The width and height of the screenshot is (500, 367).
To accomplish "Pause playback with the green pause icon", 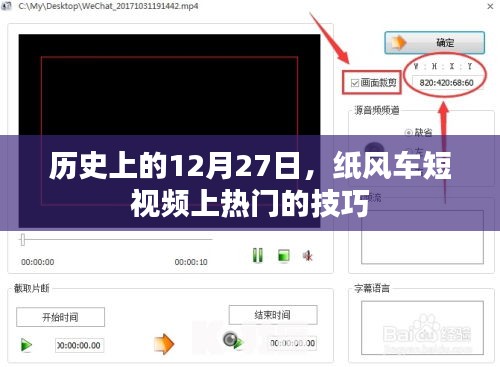I will [258, 256].
